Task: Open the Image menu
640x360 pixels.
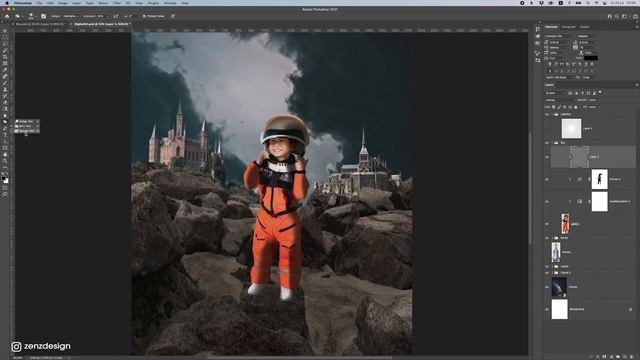Action: (x=62, y=3)
